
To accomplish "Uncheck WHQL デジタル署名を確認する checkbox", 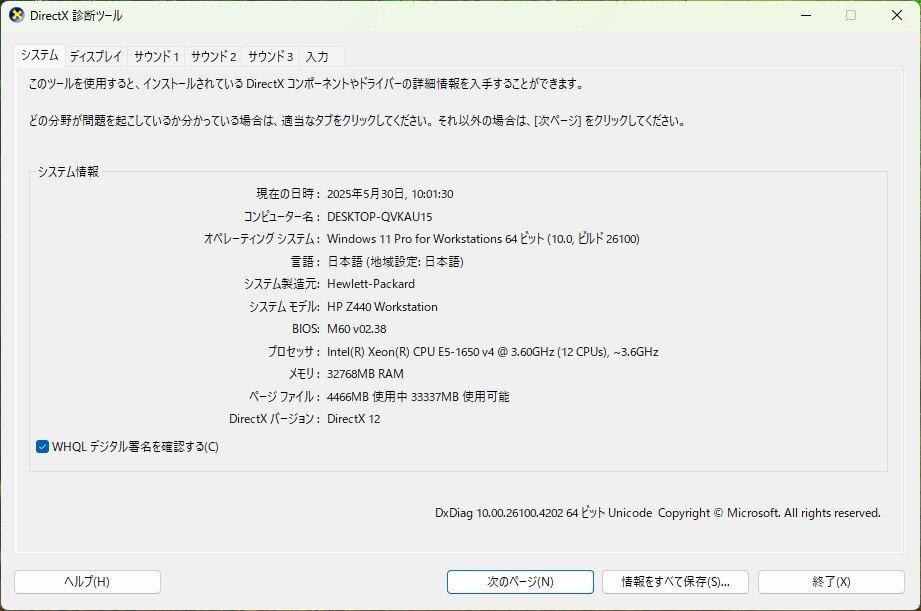I will point(41,447).
